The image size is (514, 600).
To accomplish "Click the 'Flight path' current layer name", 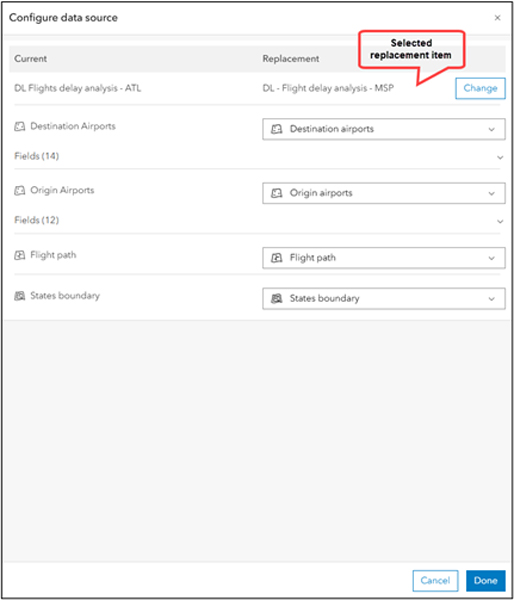I will [53, 255].
